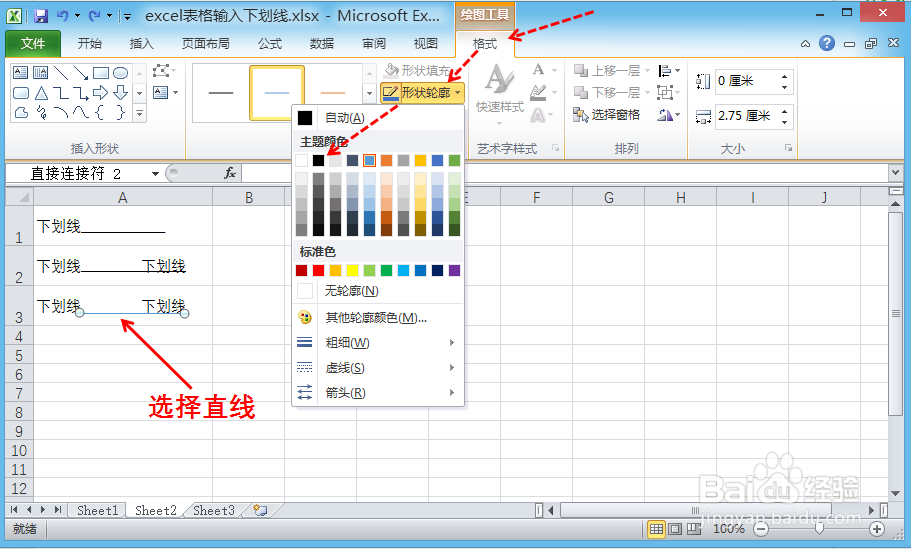
Task: Click the zoom in plus button
Action: (x=877, y=529)
